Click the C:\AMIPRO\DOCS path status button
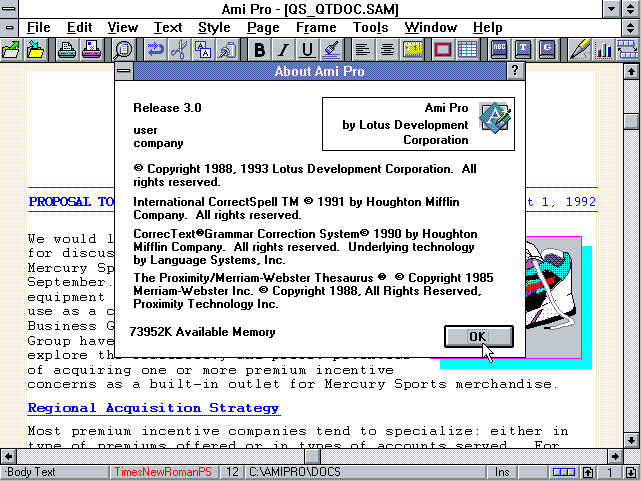 coord(365,472)
